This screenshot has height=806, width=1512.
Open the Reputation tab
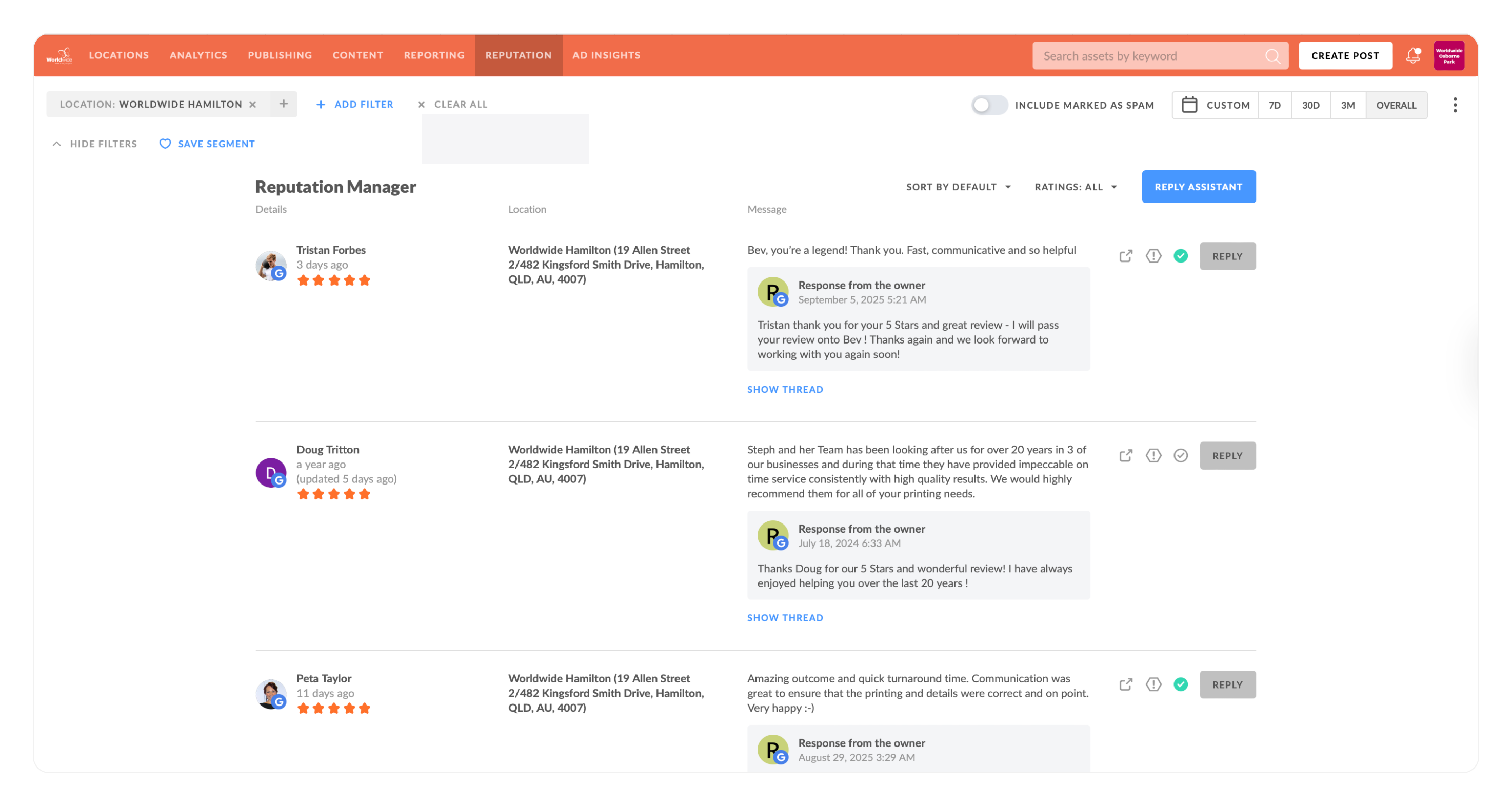519,56
